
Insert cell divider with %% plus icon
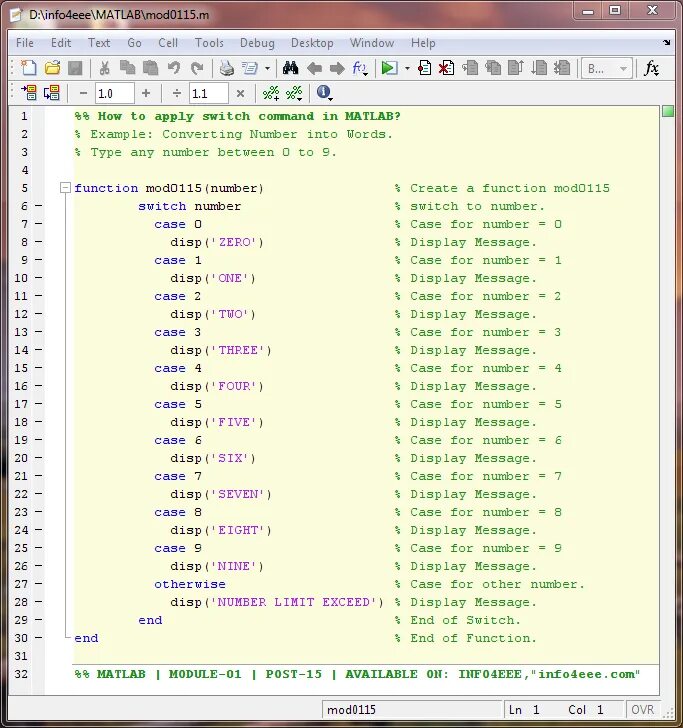[x=271, y=93]
